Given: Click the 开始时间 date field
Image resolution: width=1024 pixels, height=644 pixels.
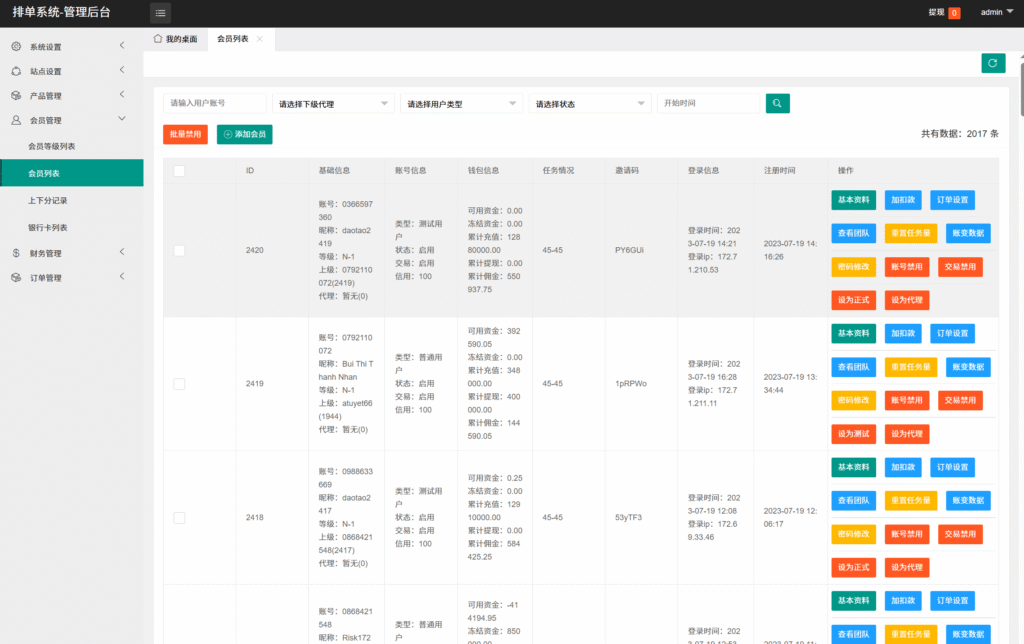Looking at the screenshot, I should (x=709, y=103).
